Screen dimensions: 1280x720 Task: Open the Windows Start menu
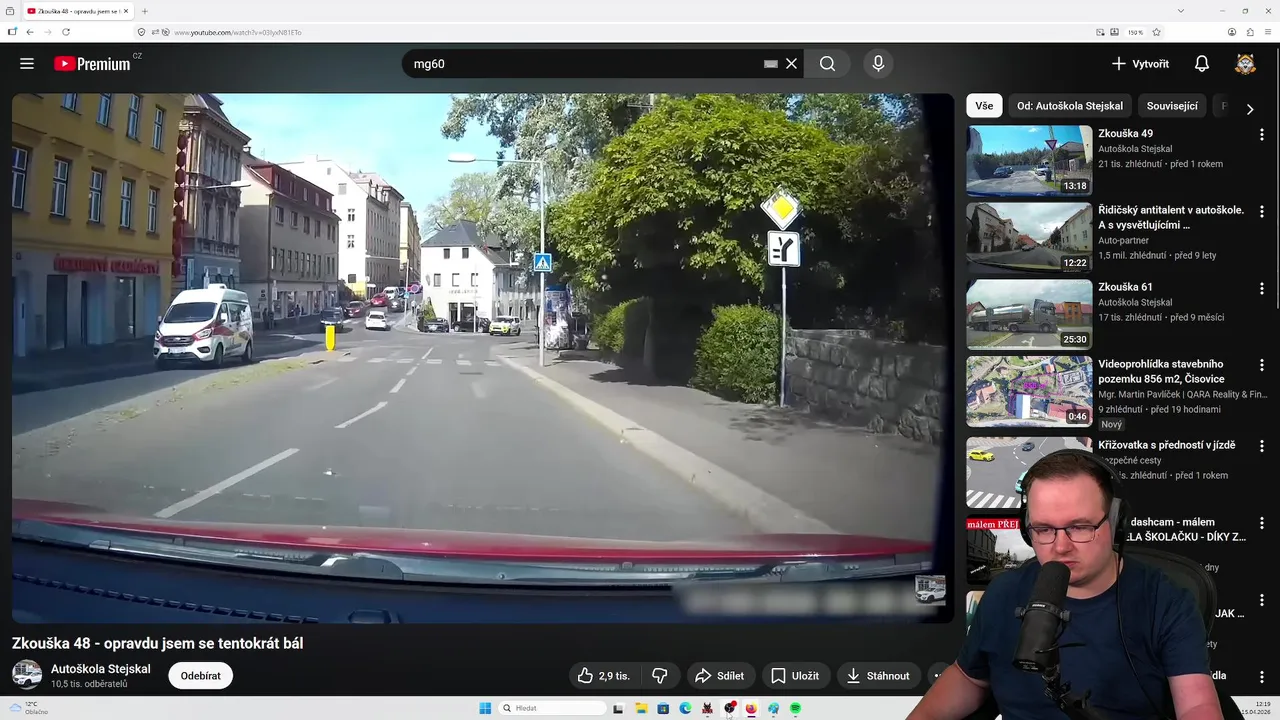[485, 708]
